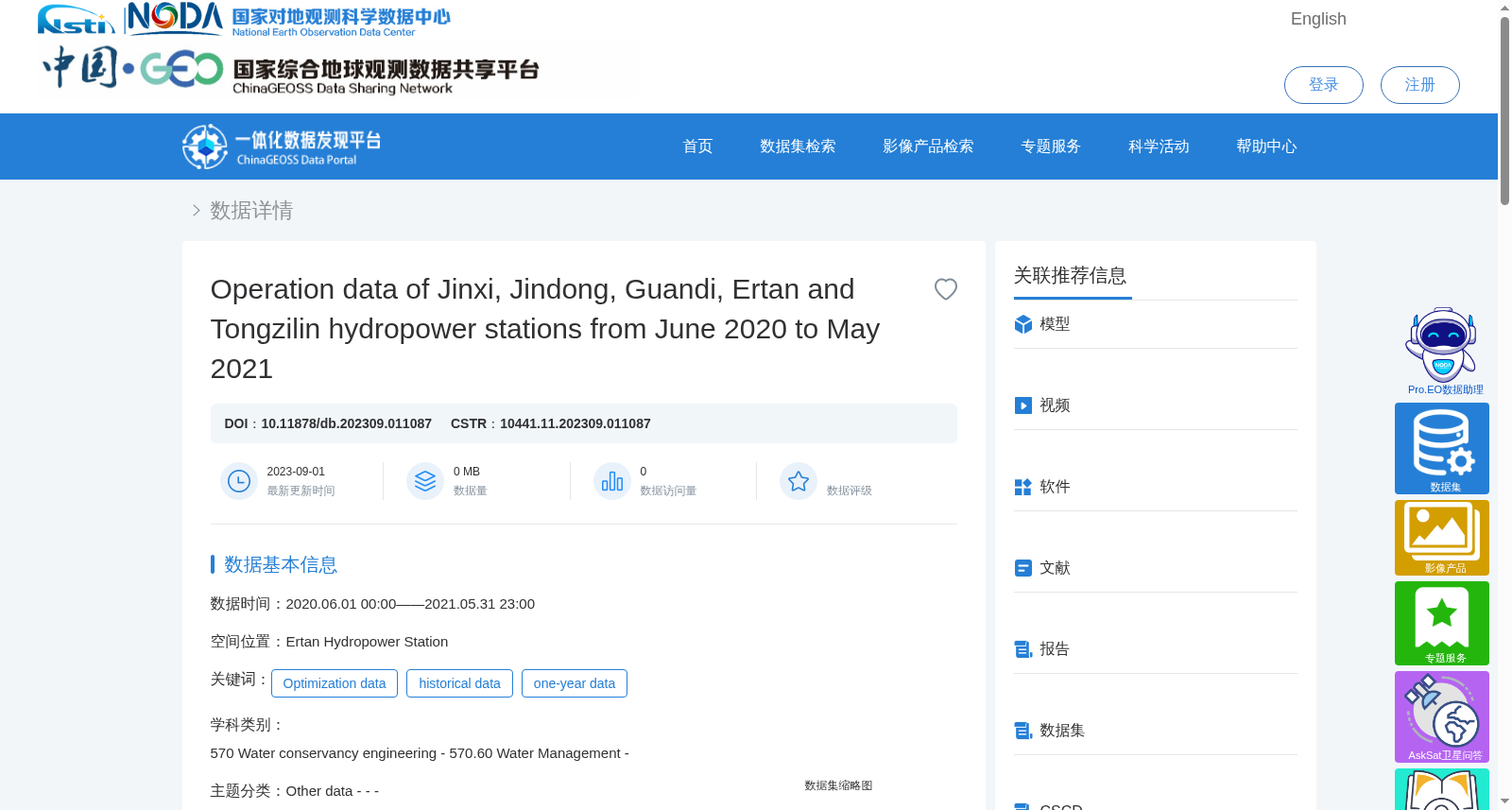Viewport: 1512px width, 810px height.
Task: Open the teal book sidebar shortcut
Action: tap(1442, 789)
